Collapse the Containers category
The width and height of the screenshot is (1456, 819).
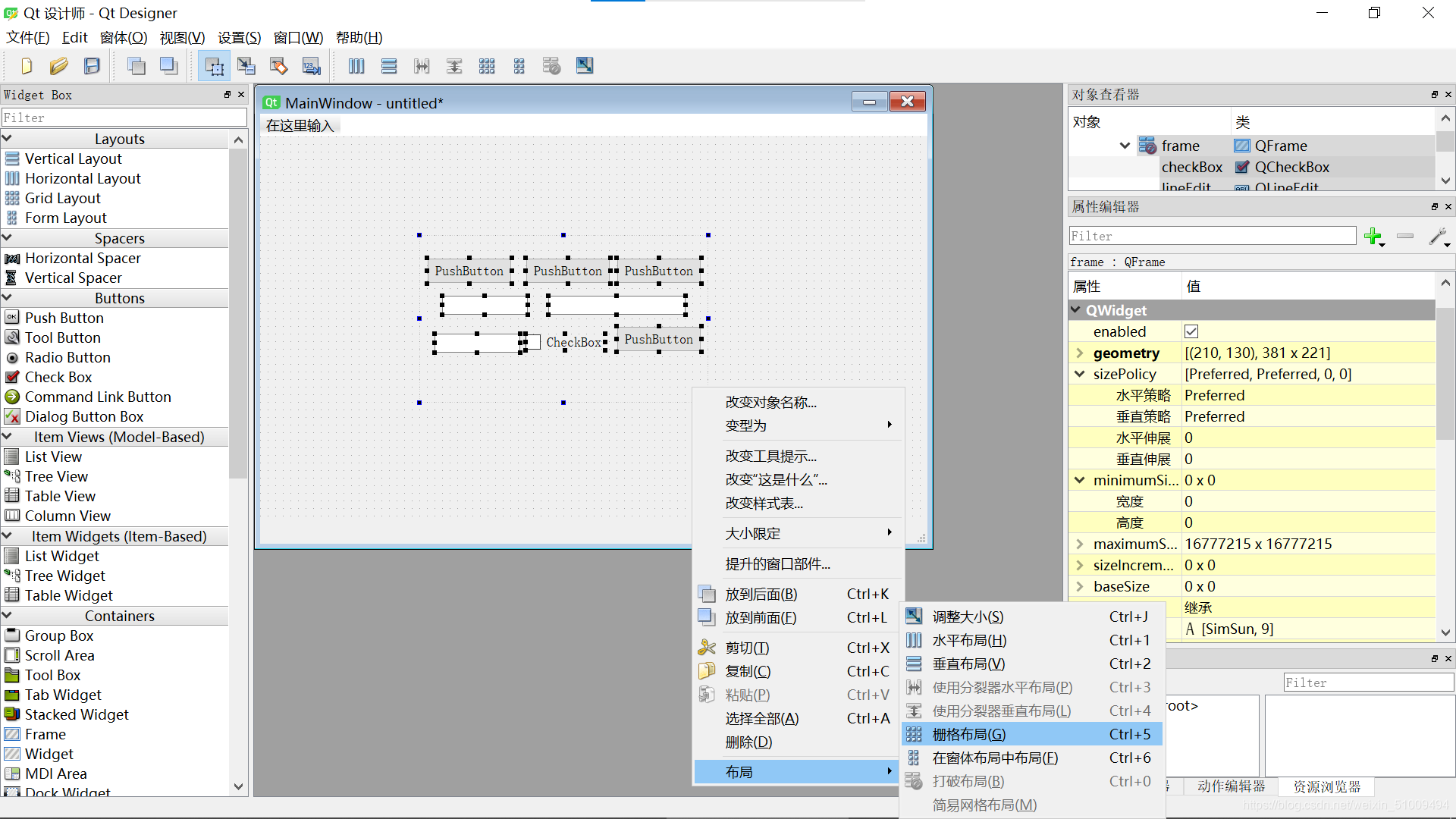[7, 616]
